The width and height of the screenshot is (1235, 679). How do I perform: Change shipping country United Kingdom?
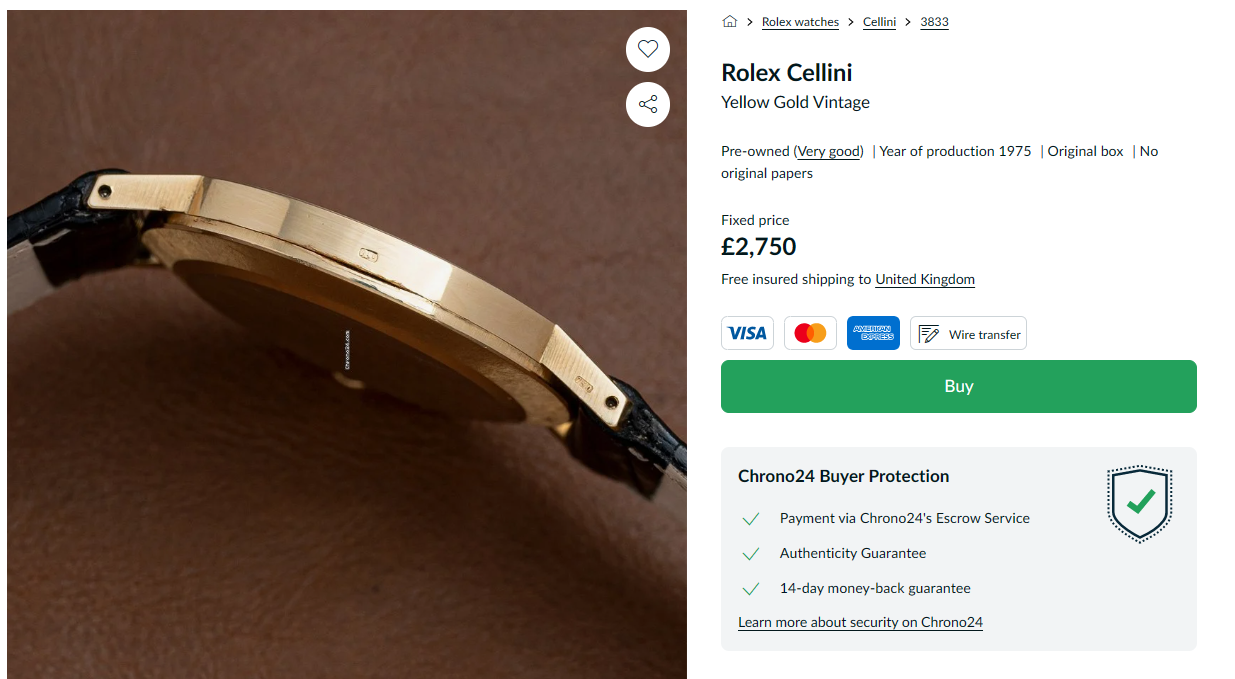(x=925, y=279)
